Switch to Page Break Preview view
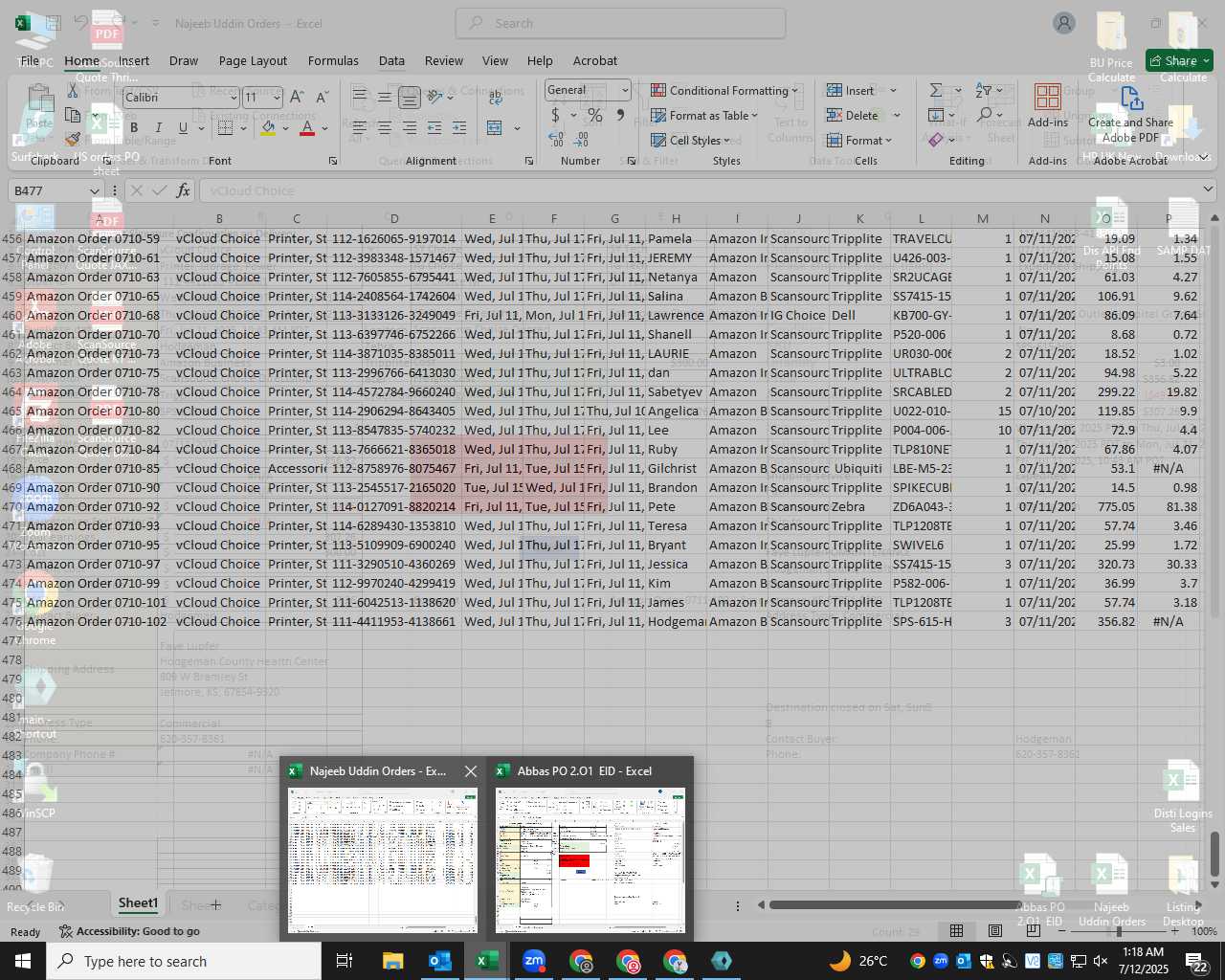The width and height of the screenshot is (1225, 980). 1033,930
